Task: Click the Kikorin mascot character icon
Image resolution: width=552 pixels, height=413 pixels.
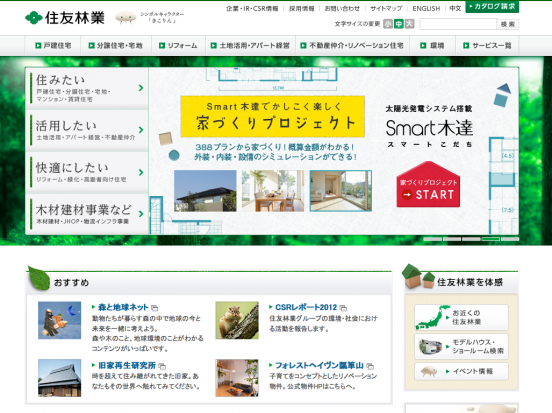Action: (126, 17)
